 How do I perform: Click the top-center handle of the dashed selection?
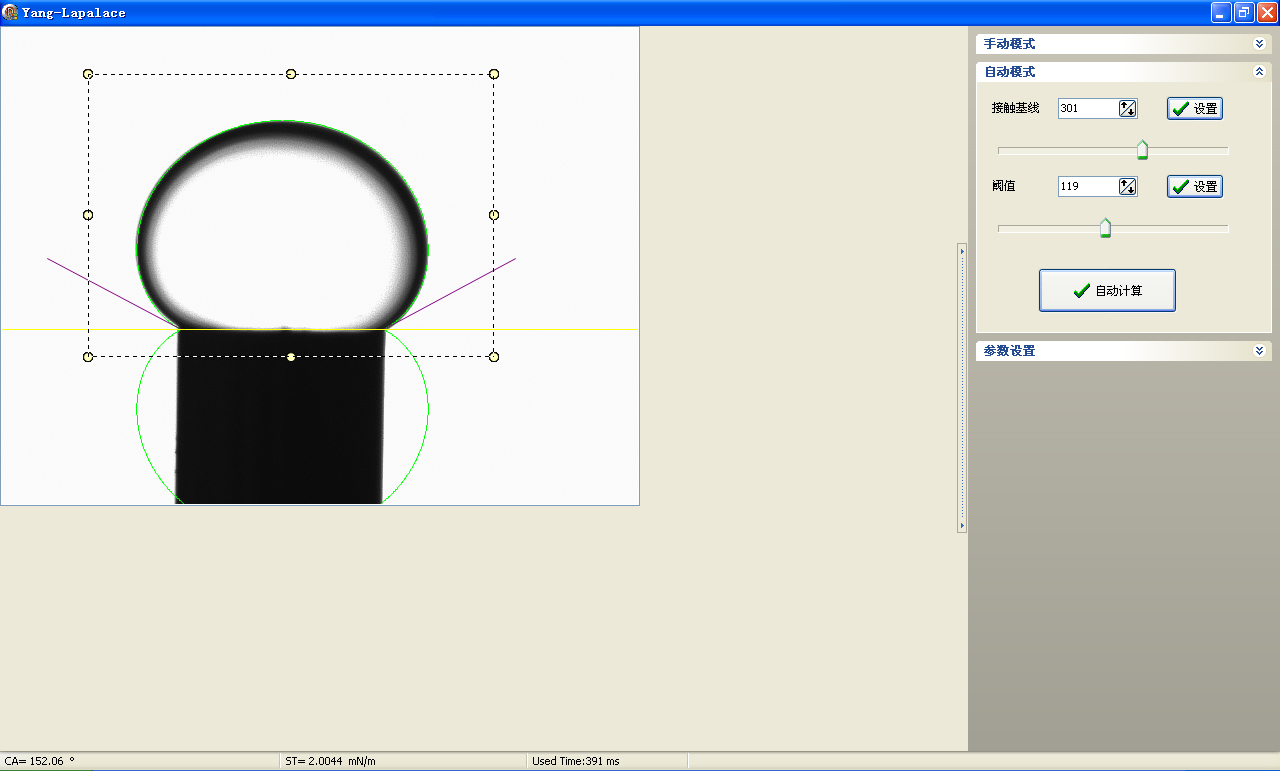[291, 74]
